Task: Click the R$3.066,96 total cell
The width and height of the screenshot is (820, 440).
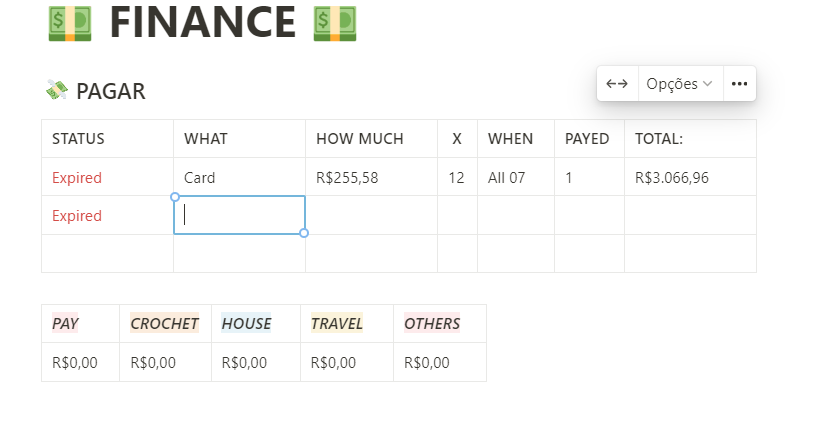Action: [672, 178]
